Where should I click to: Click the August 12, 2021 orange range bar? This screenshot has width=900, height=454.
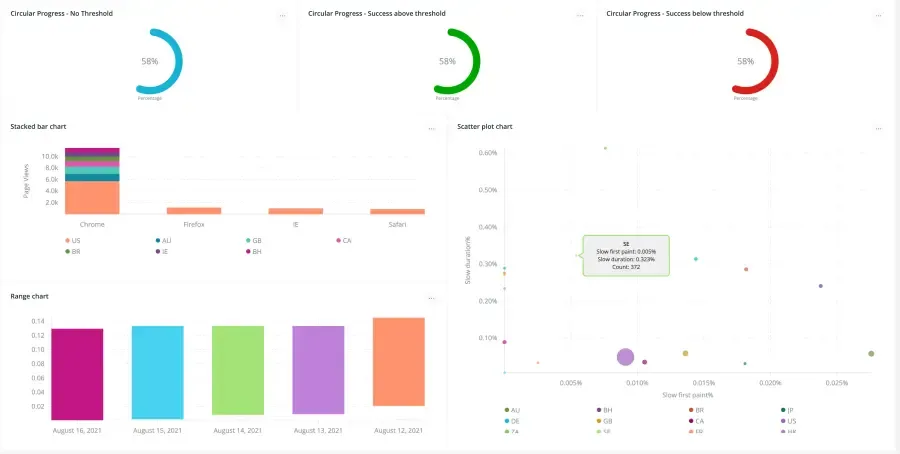398,361
